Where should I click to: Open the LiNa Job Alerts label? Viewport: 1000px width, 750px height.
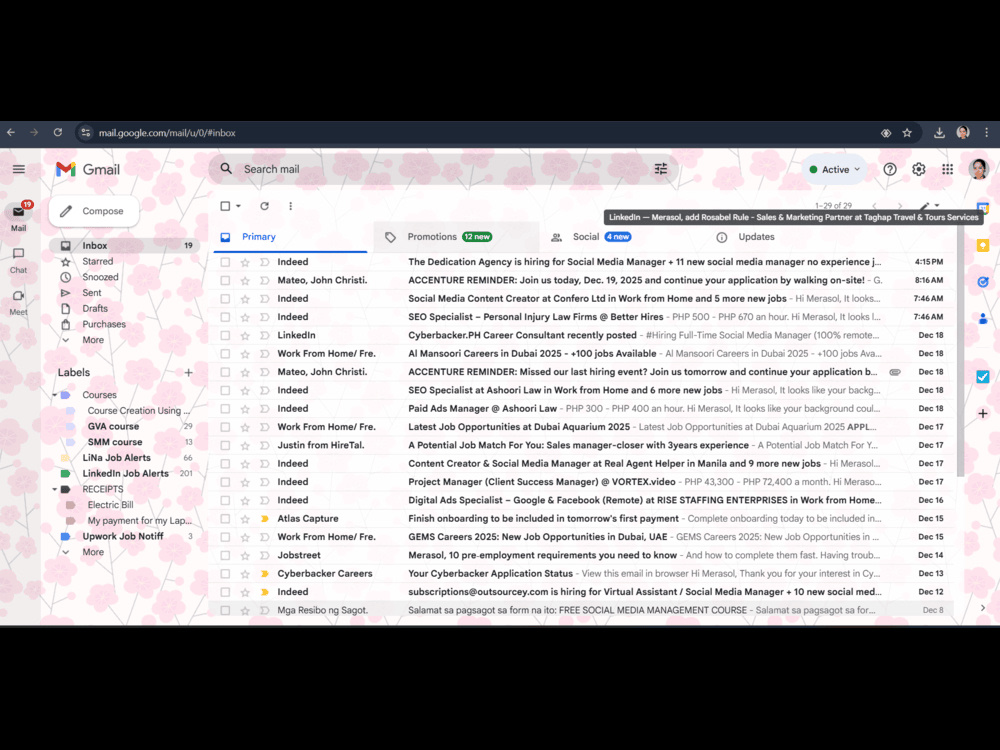pyautogui.click(x=116, y=458)
